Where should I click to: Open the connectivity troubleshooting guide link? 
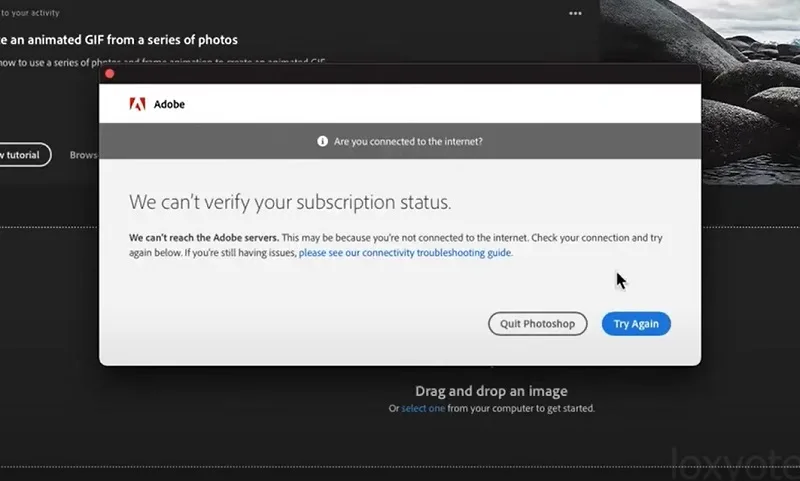[405, 252]
